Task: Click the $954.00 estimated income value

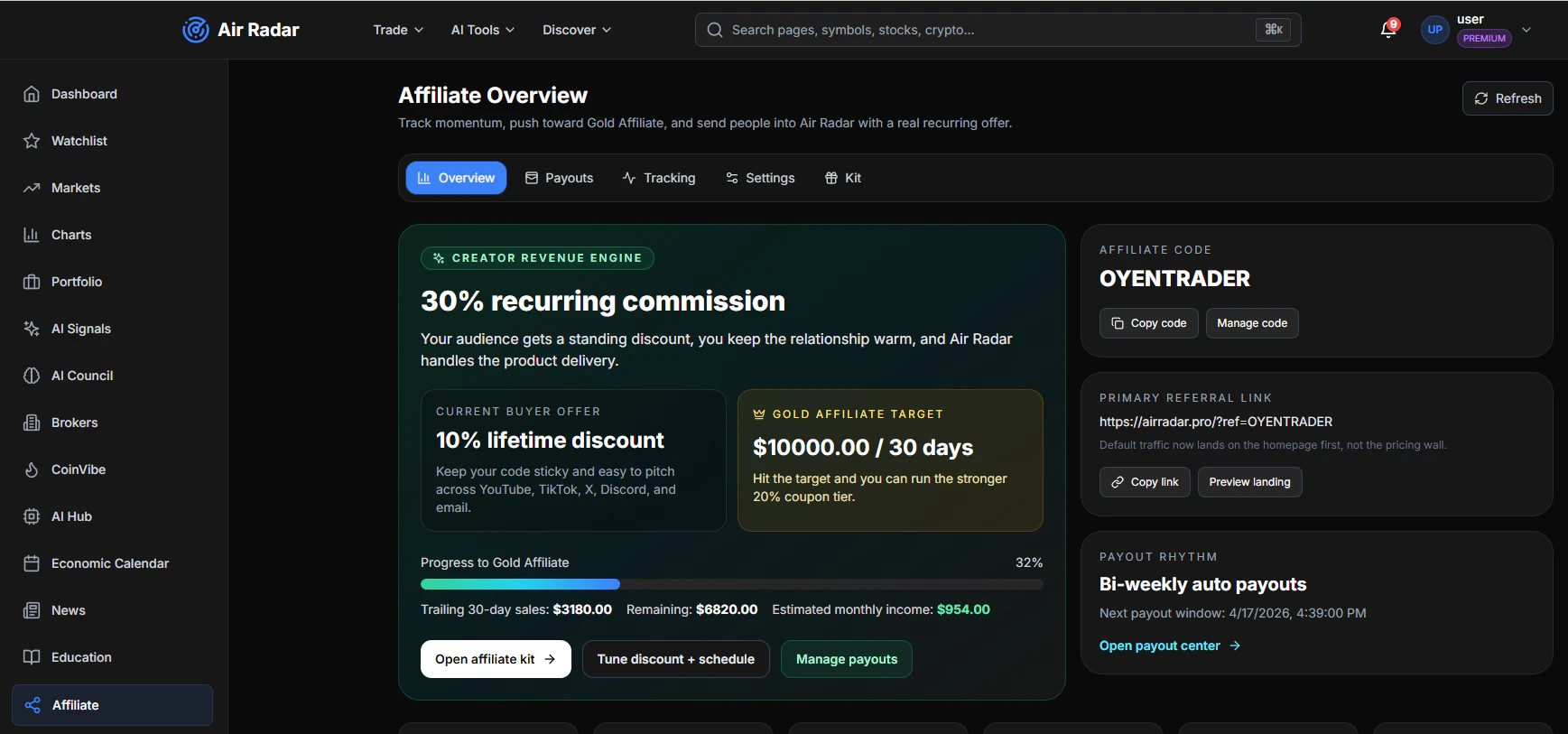Action: (x=963, y=609)
